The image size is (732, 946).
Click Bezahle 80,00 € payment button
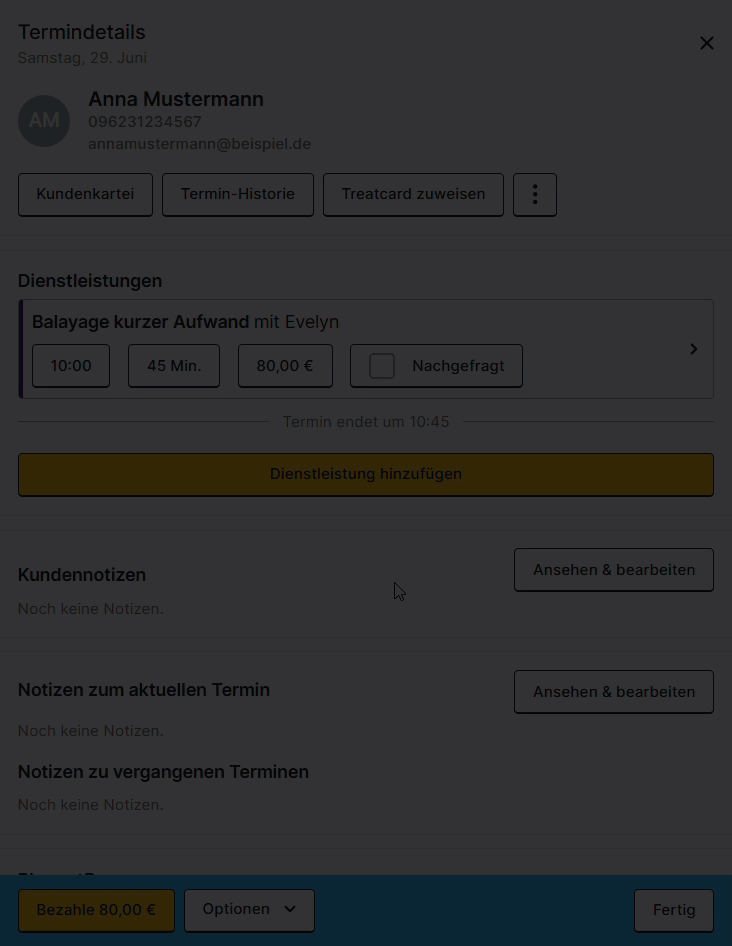point(96,910)
